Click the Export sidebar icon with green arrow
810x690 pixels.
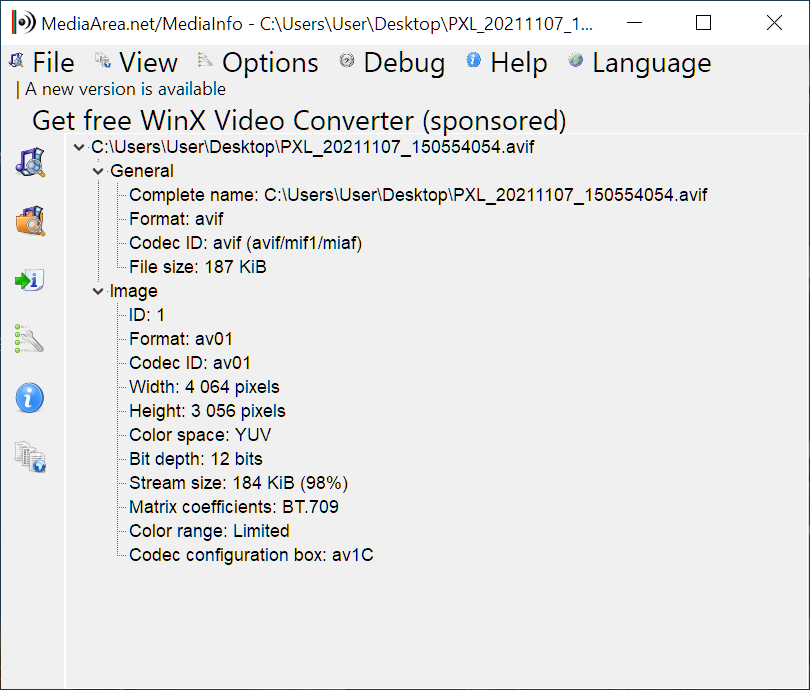(30, 280)
